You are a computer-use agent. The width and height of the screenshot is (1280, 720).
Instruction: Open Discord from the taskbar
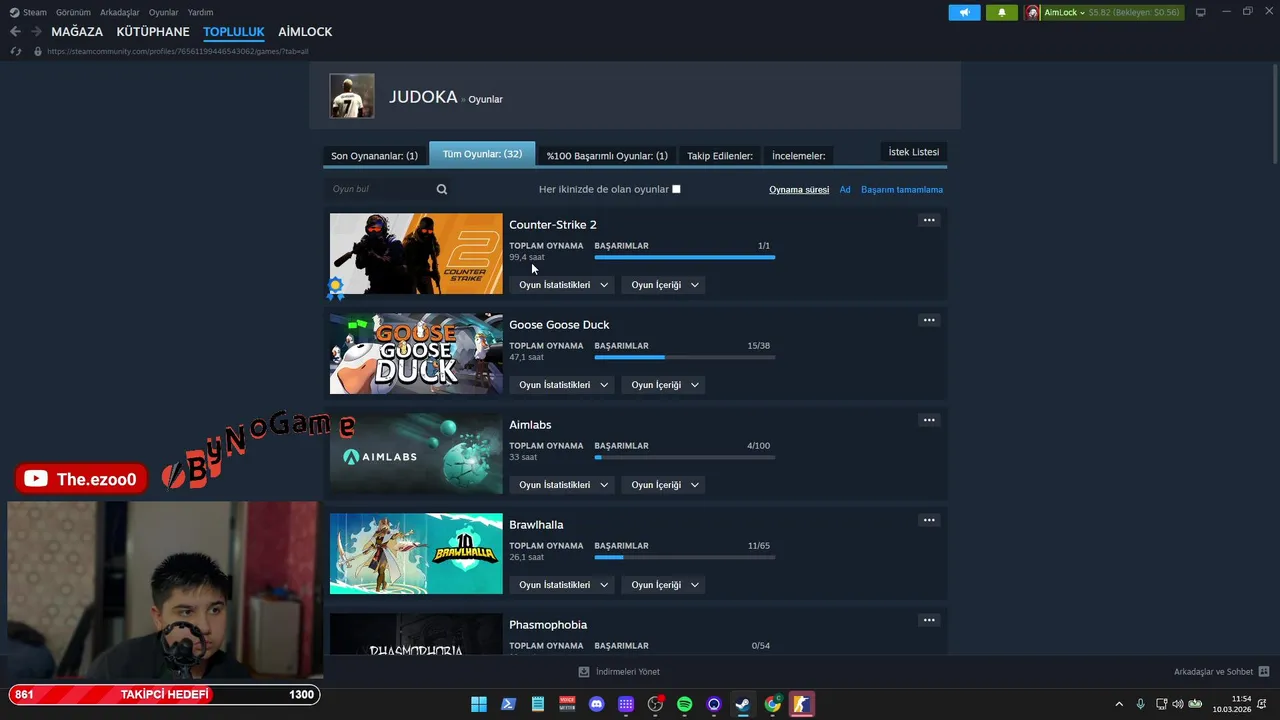tap(597, 704)
